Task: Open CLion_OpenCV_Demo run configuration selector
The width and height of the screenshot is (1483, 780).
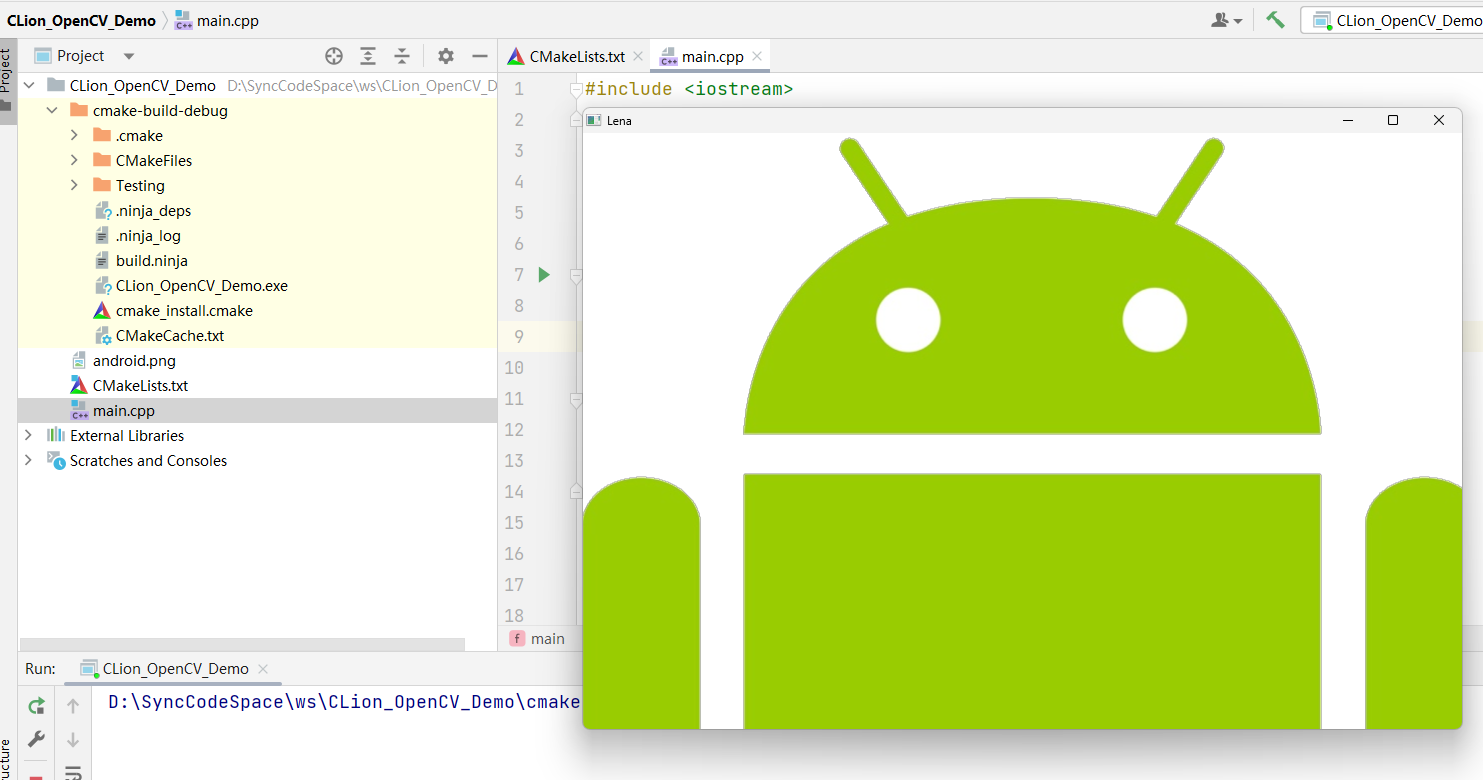Action: point(1393,20)
